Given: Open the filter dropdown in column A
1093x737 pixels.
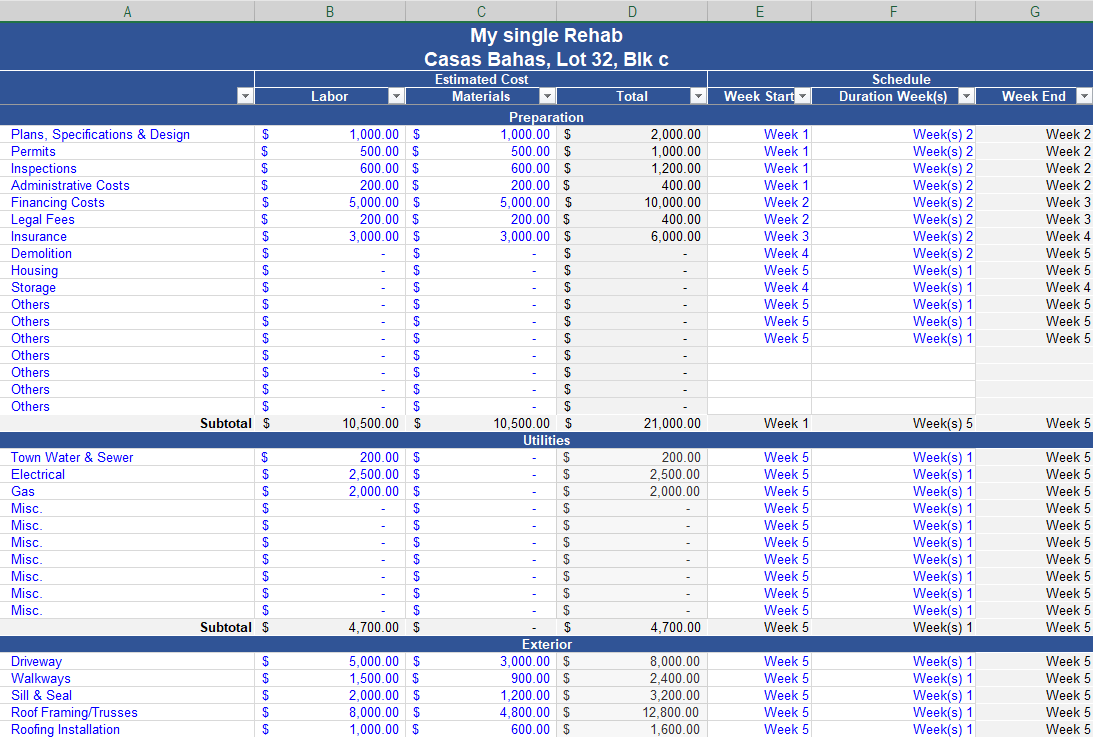Looking at the screenshot, I should pyautogui.click(x=245, y=96).
